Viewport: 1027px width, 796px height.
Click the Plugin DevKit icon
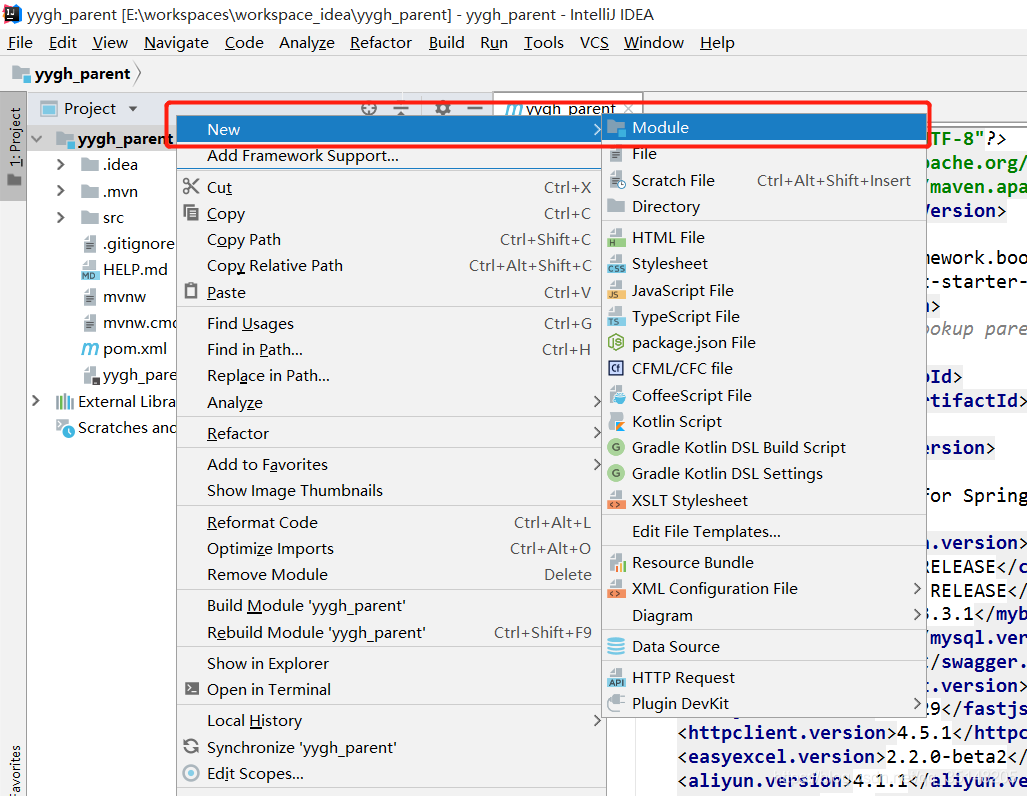616,703
